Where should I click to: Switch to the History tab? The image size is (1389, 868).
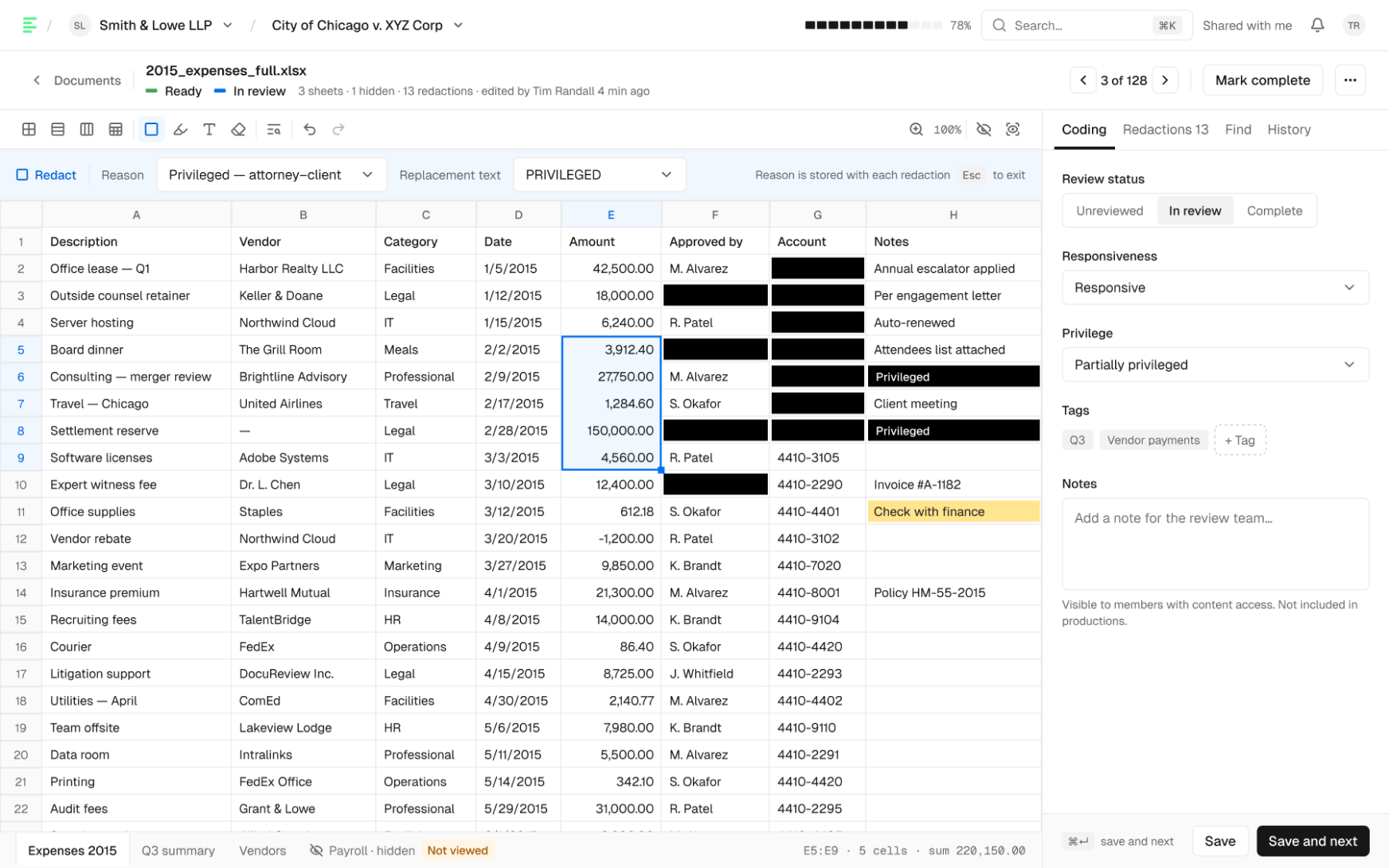[1289, 129]
